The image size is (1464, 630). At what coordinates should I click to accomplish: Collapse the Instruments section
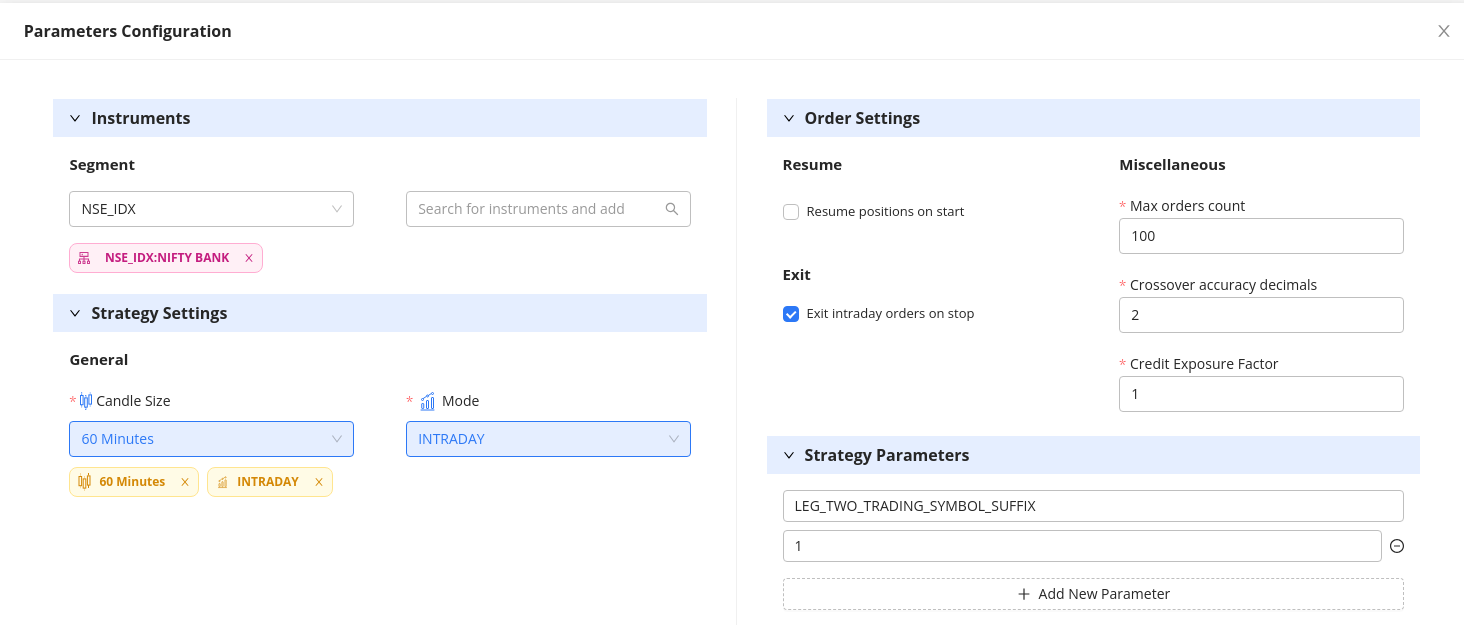(x=75, y=118)
